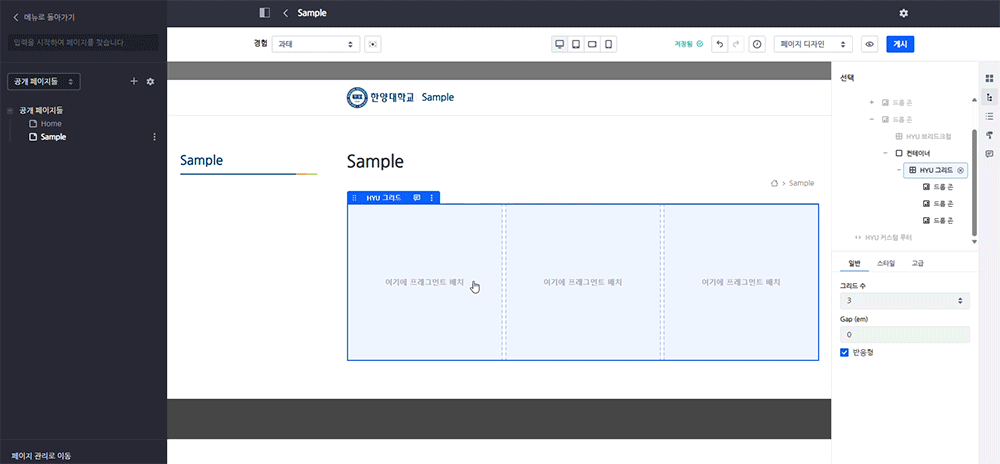Toggle the product menu sidebar icon
The height and width of the screenshot is (464, 1000).
click(x=264, y=13)
